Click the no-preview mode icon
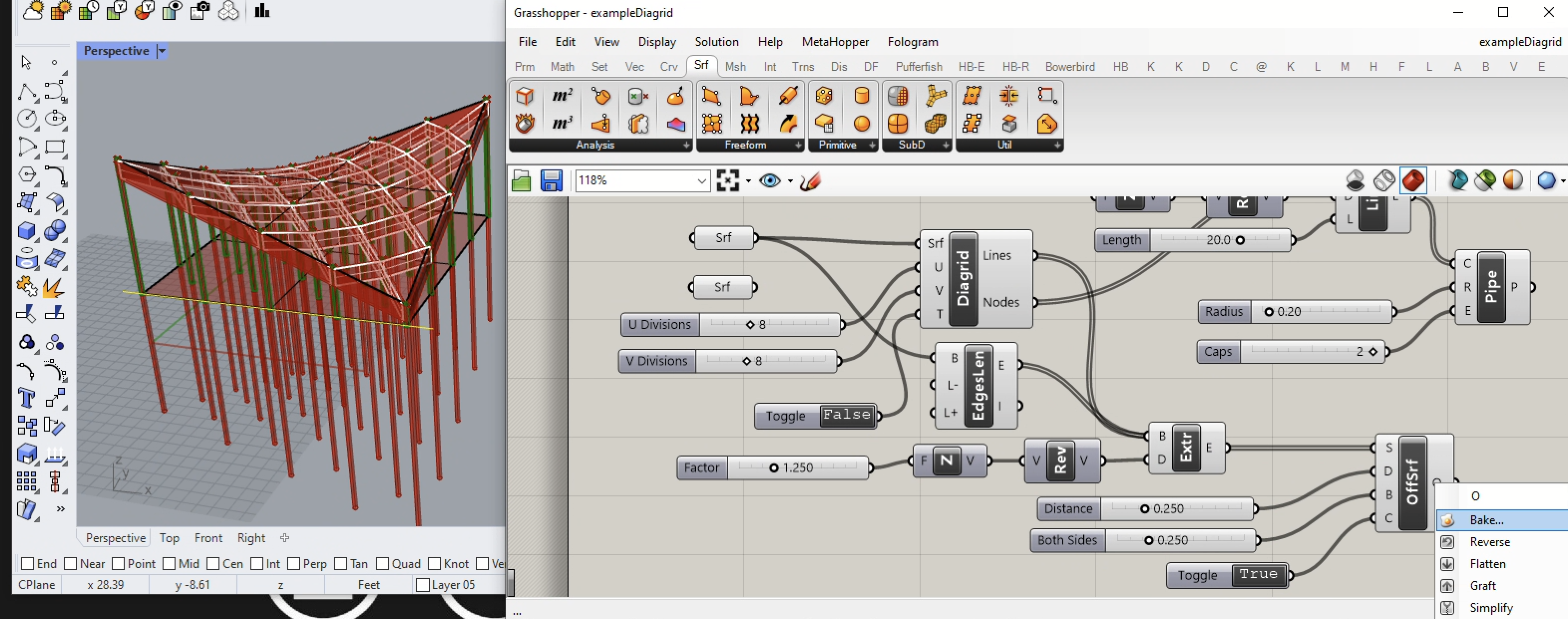Viewport: 1568px width, 619px height. click(1355, 180)
